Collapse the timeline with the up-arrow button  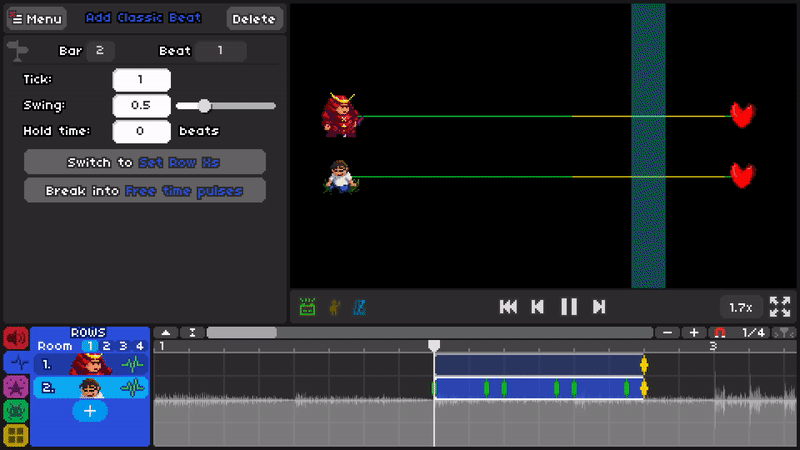click(166, 332)
